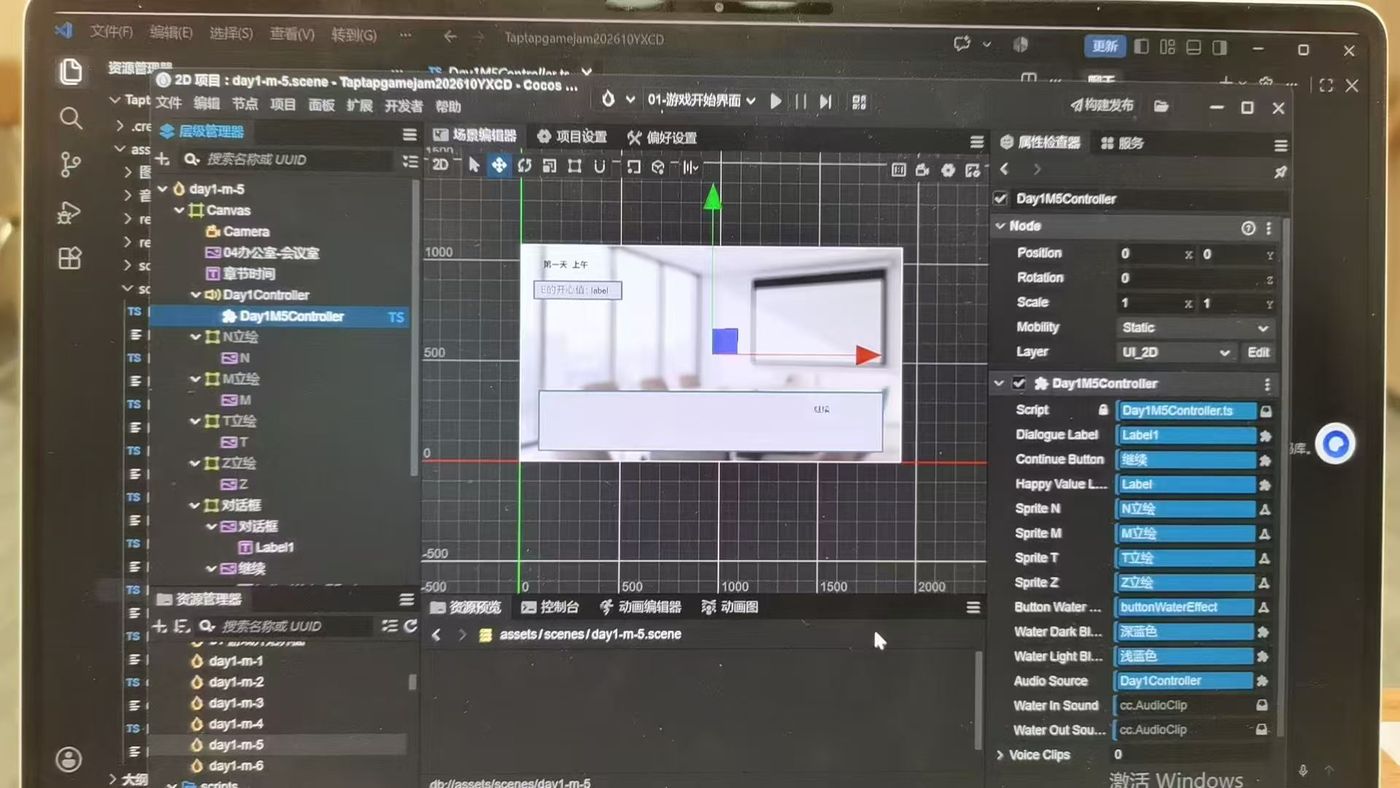The height and width of the screenshot is (788, 1400).
Task: Click the Edit button beside Layer
Action: 1258,352
